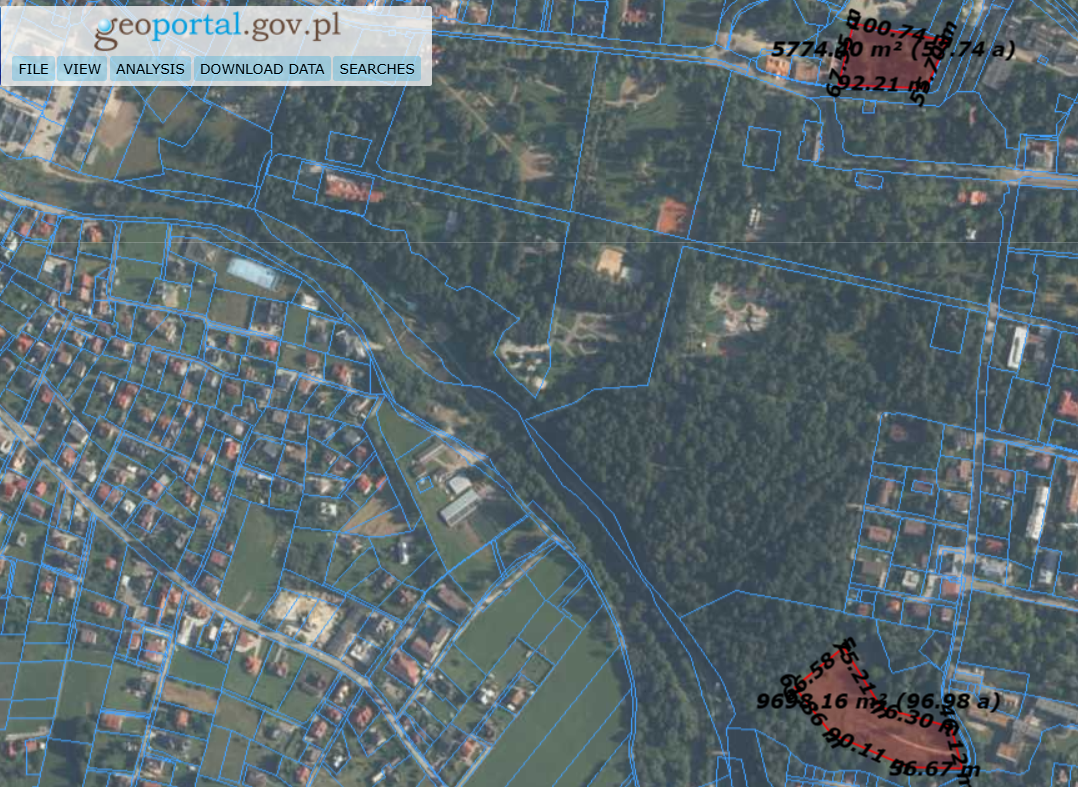1078x787 pixels.
Task: Click the long white building at right edge
Action: 1017,347
